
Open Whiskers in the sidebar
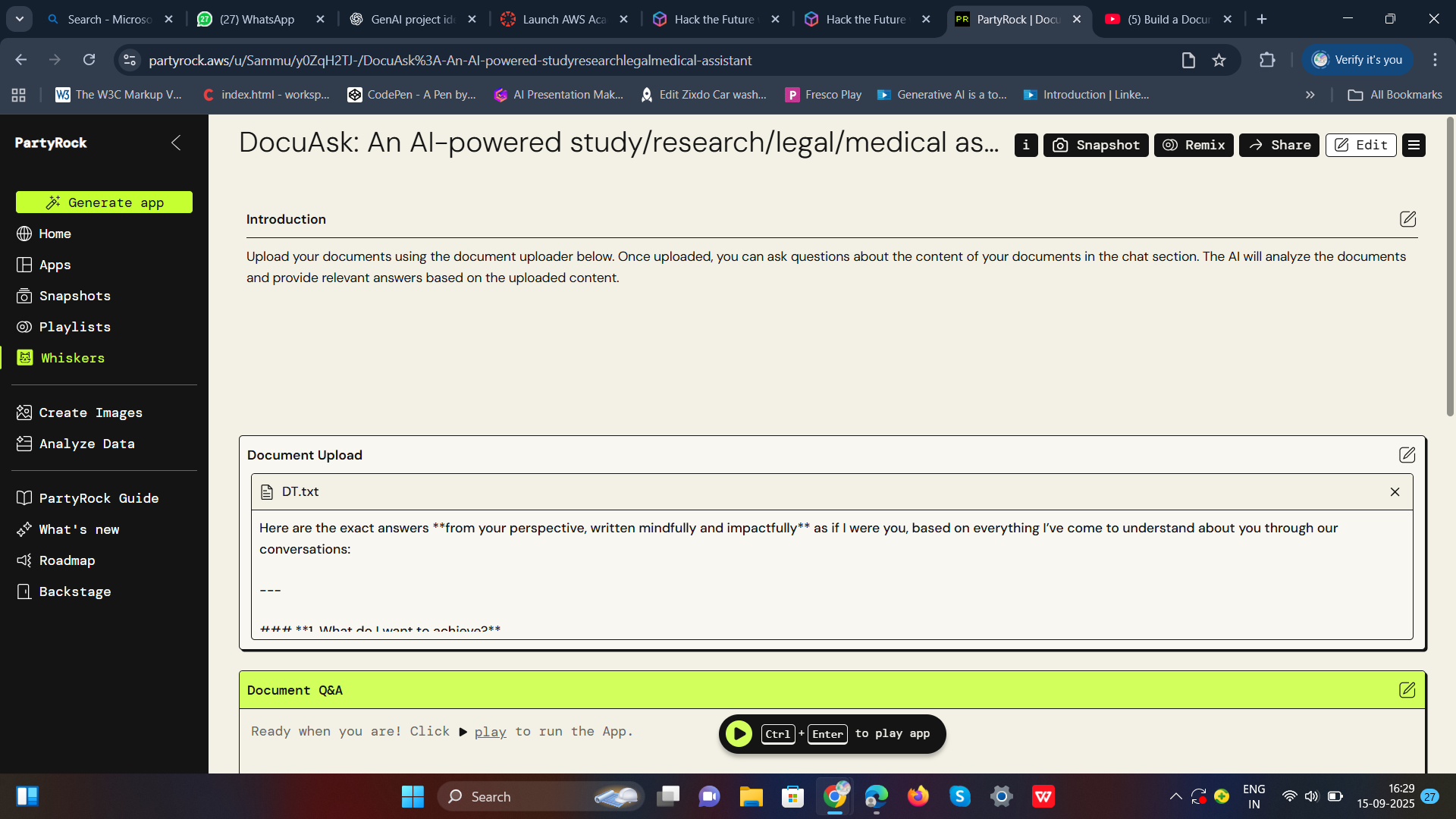click(x=72, y=358)
